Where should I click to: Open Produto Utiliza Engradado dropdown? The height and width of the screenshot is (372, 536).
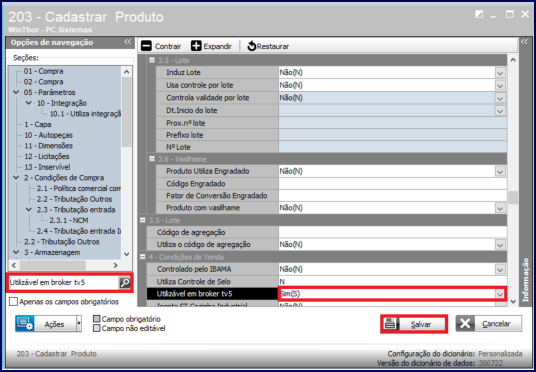click(500, 172)
